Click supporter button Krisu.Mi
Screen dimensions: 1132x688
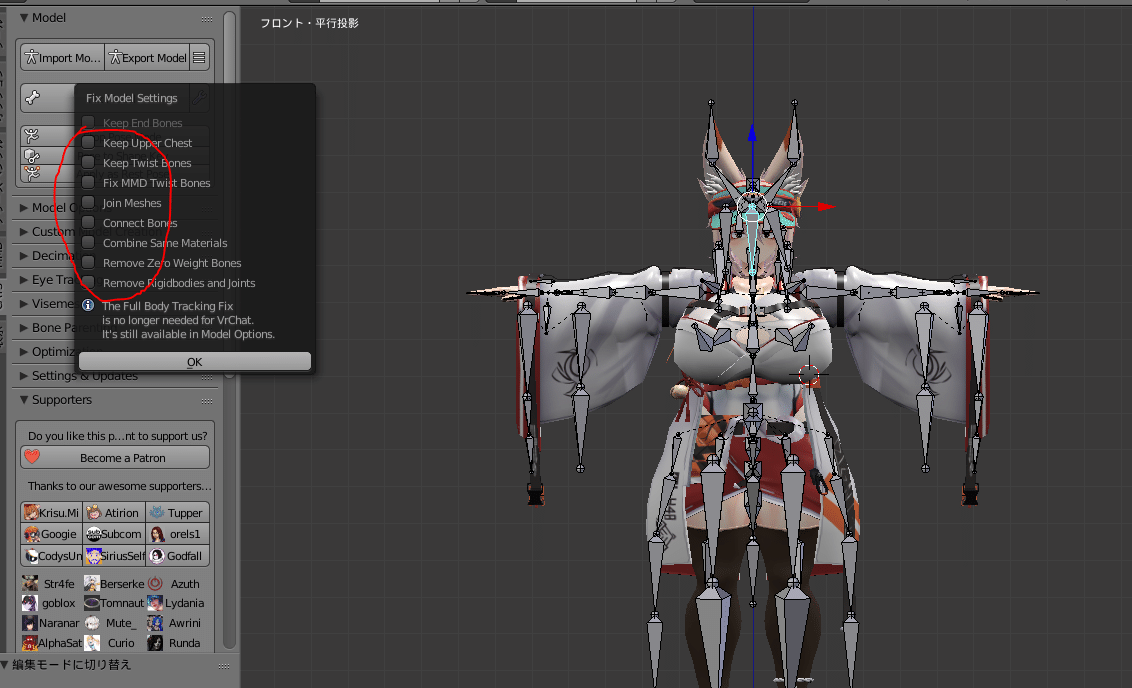click(x=52, y=513)
